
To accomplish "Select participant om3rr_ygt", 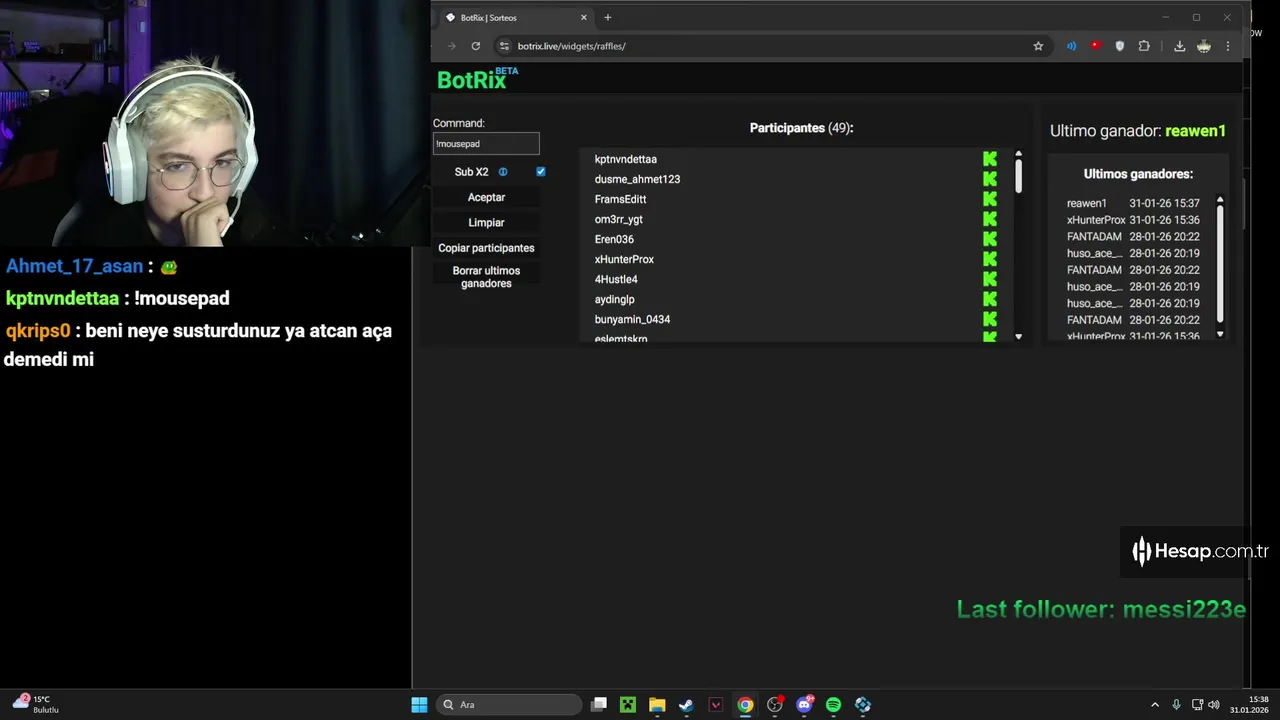I will click(x=618, y=219).
